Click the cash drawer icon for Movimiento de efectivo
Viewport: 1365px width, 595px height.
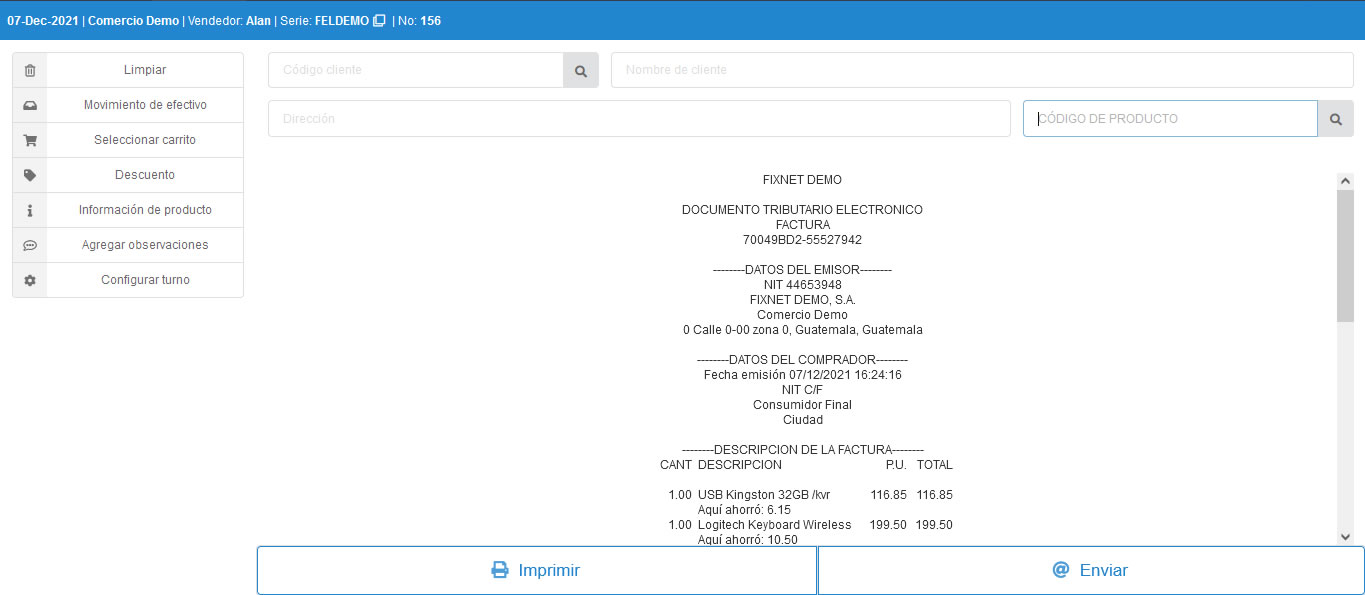pyautogui.click(x=30, y=105)
